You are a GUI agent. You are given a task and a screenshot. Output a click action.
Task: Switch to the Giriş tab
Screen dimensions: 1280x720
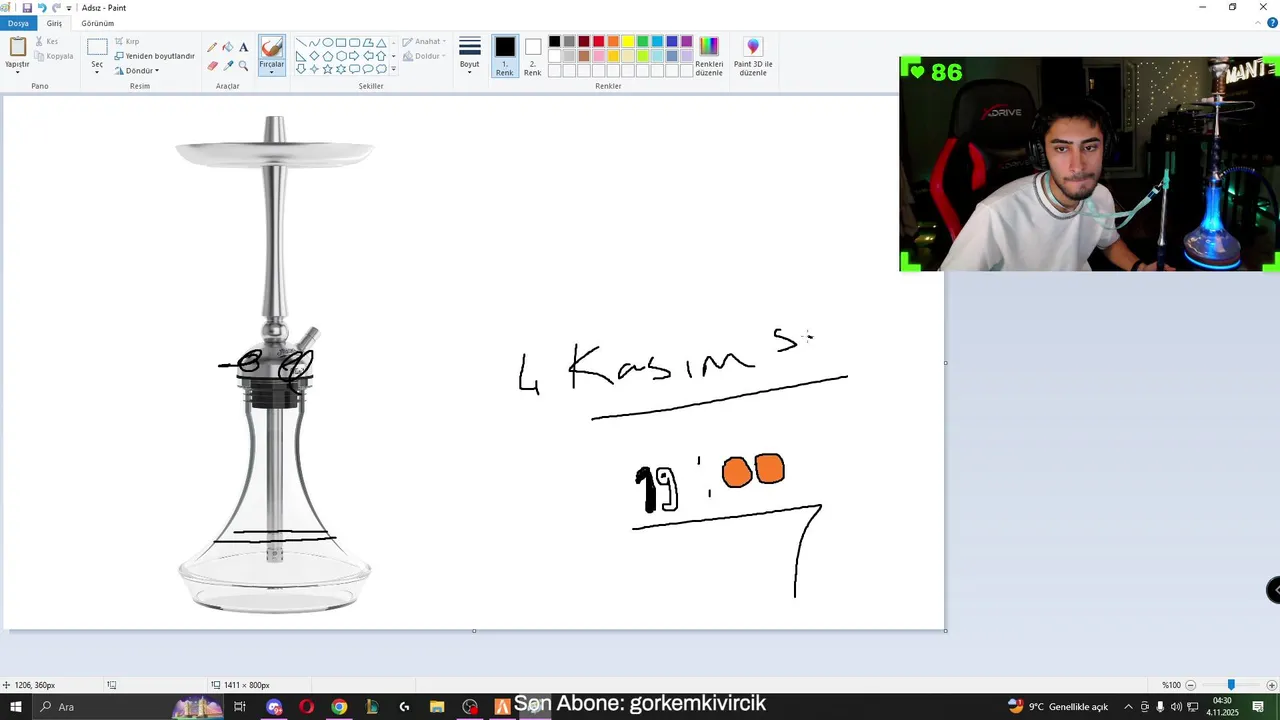point(54,23)
